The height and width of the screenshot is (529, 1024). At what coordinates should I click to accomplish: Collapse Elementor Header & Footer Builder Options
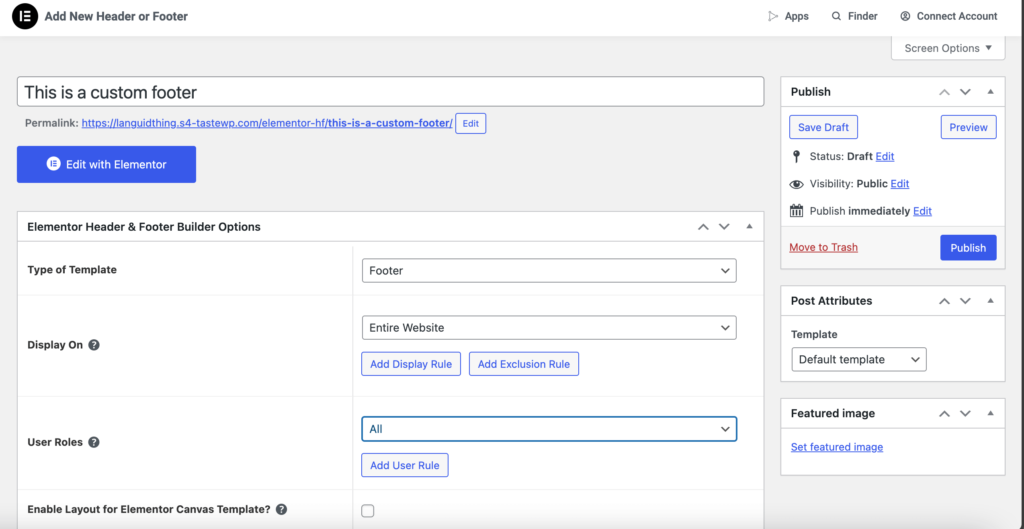tap(750, 227)
